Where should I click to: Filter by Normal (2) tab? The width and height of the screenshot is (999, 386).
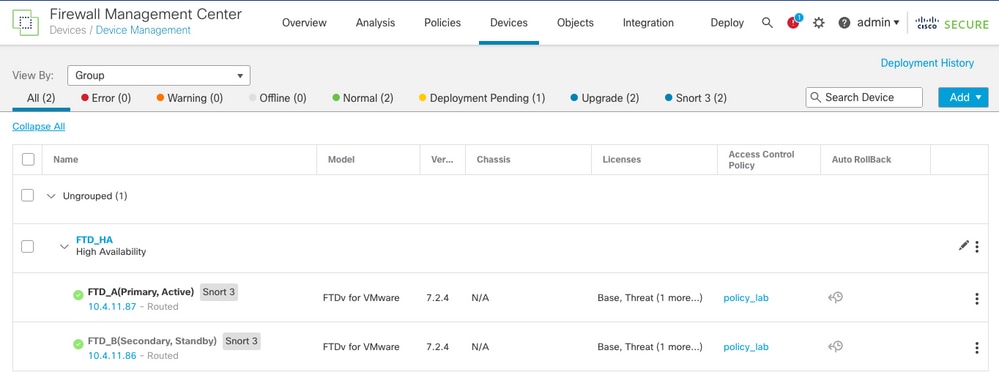(x=363, y=98)
